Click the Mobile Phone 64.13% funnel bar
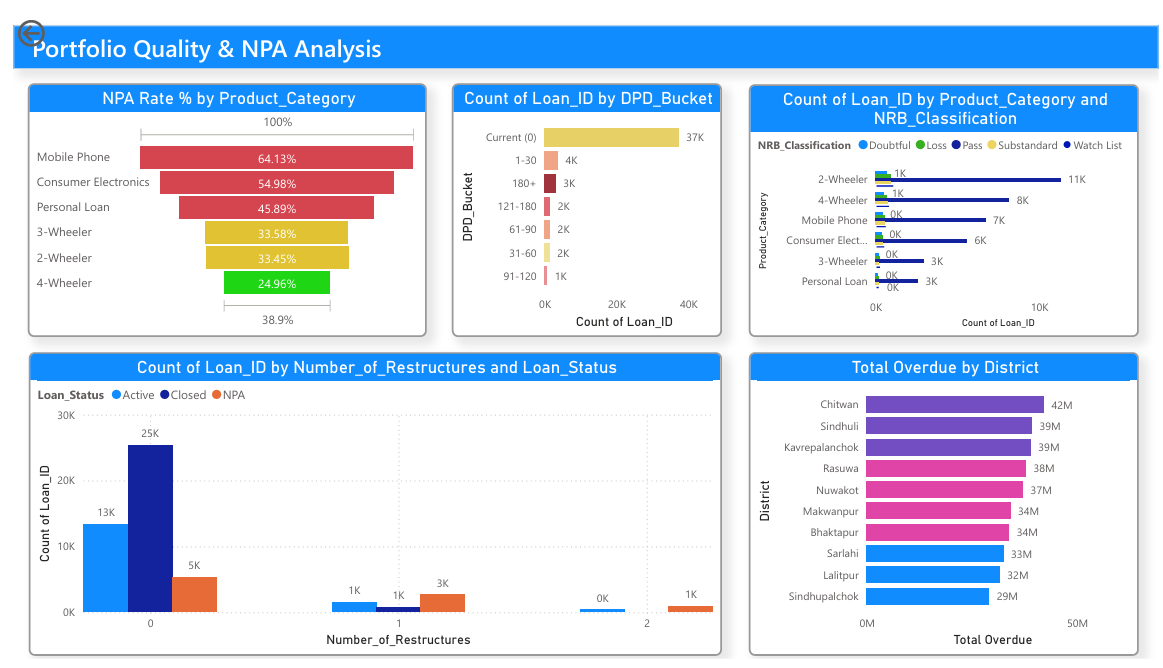 click(x=276, y=158)
